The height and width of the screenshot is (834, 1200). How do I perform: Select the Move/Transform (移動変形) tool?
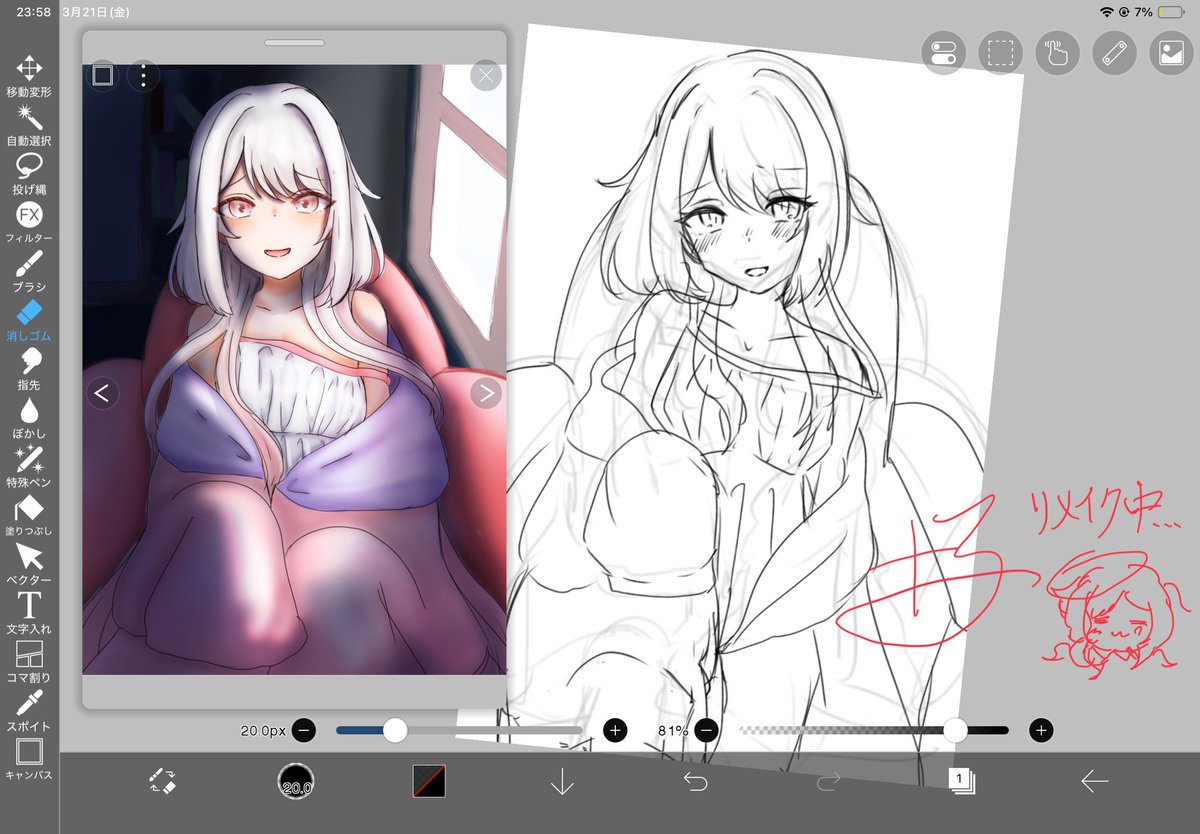pos(29,77)
